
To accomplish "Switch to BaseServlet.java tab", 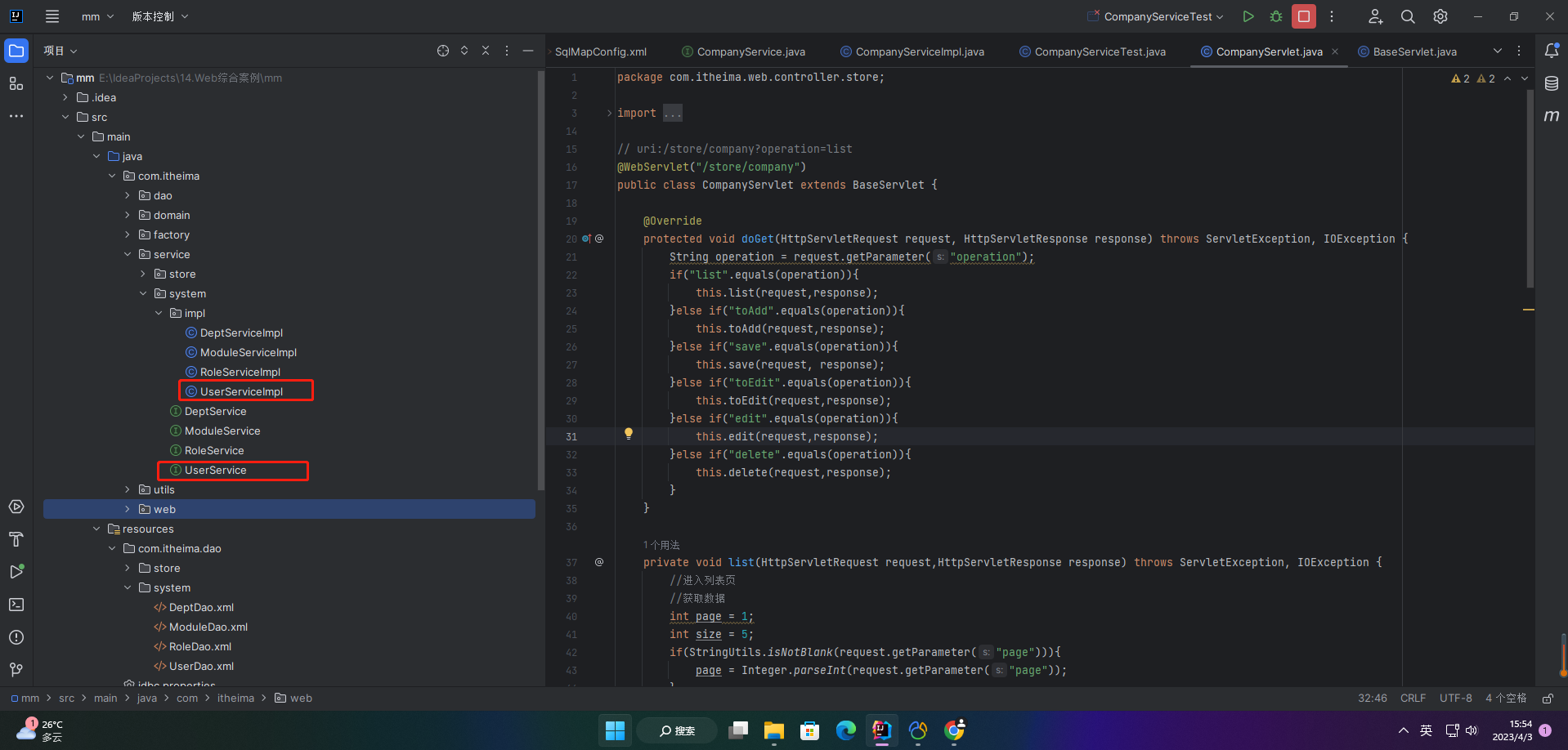I will pos(1407,51).
